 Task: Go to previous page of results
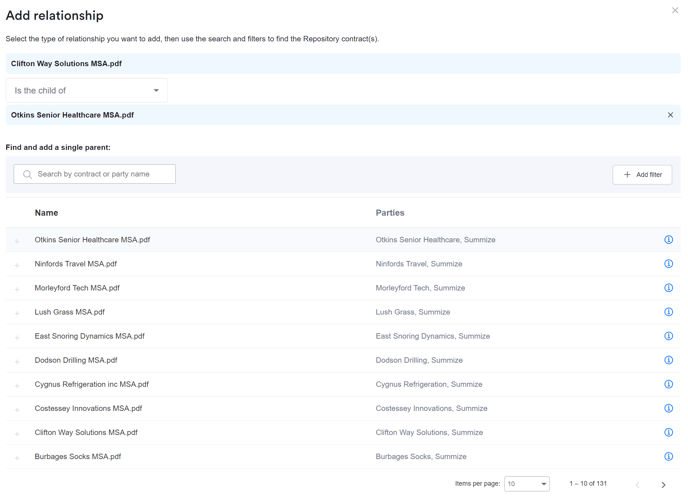click(637, 485)
